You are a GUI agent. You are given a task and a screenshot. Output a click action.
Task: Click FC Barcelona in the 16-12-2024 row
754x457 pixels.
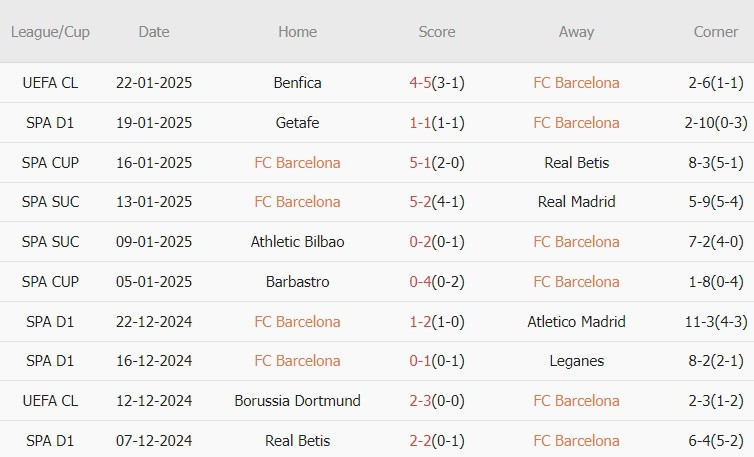pyautogui.click(x=297, y=361)
